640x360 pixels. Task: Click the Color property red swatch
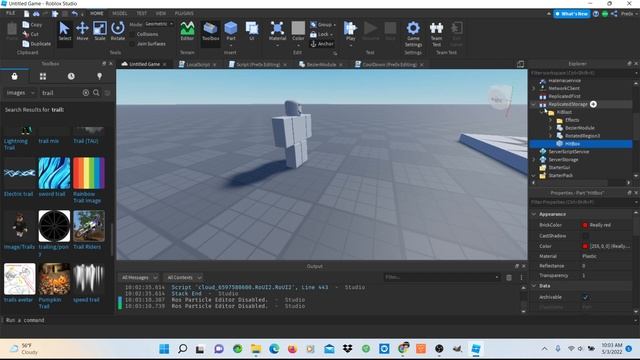coord(585,246)
